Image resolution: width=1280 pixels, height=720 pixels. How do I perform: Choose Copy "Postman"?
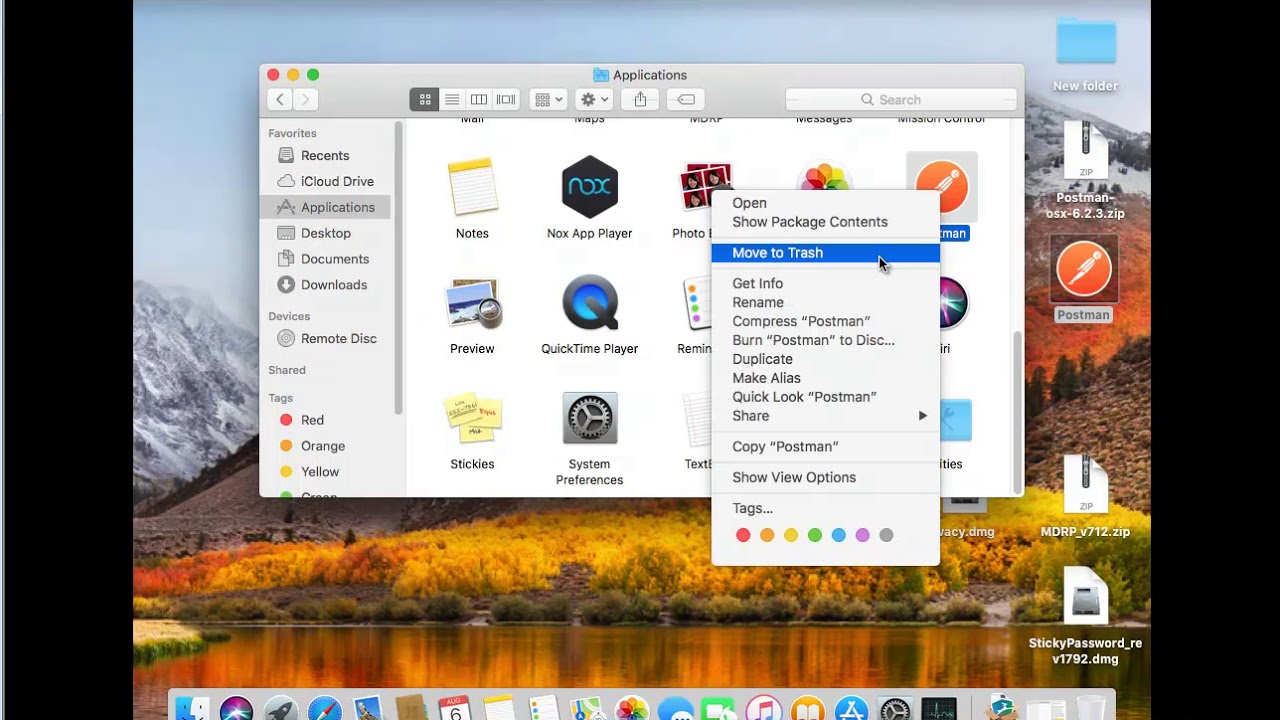pos(825,447)
